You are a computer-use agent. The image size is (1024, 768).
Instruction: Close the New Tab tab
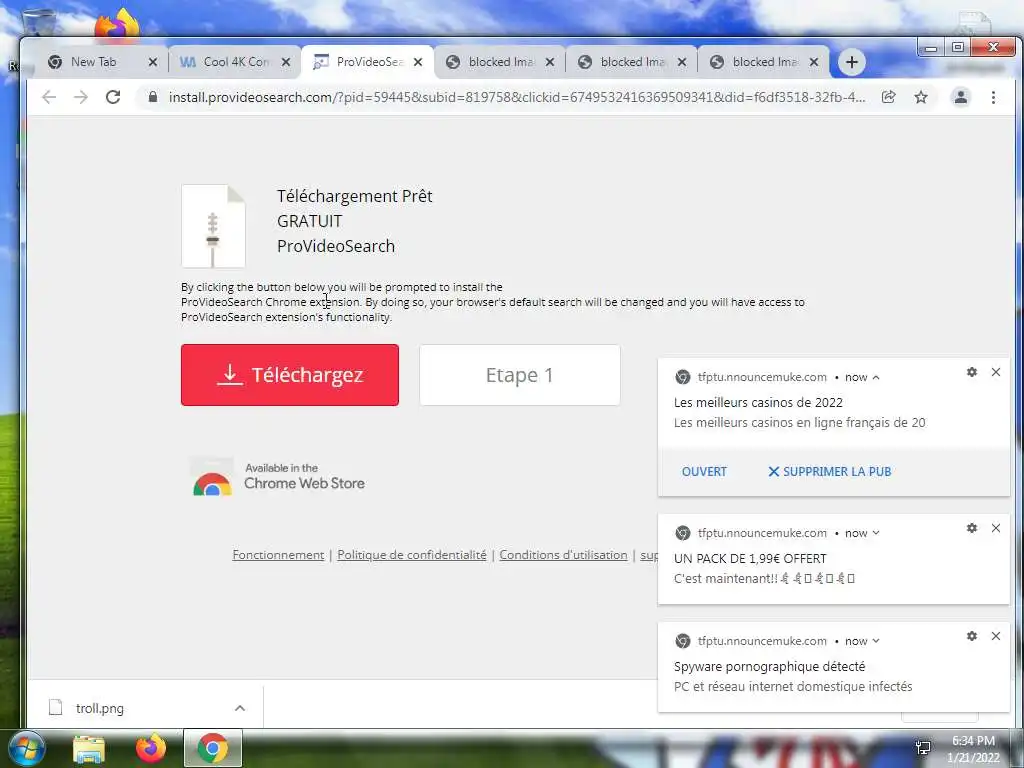point(153,62)
